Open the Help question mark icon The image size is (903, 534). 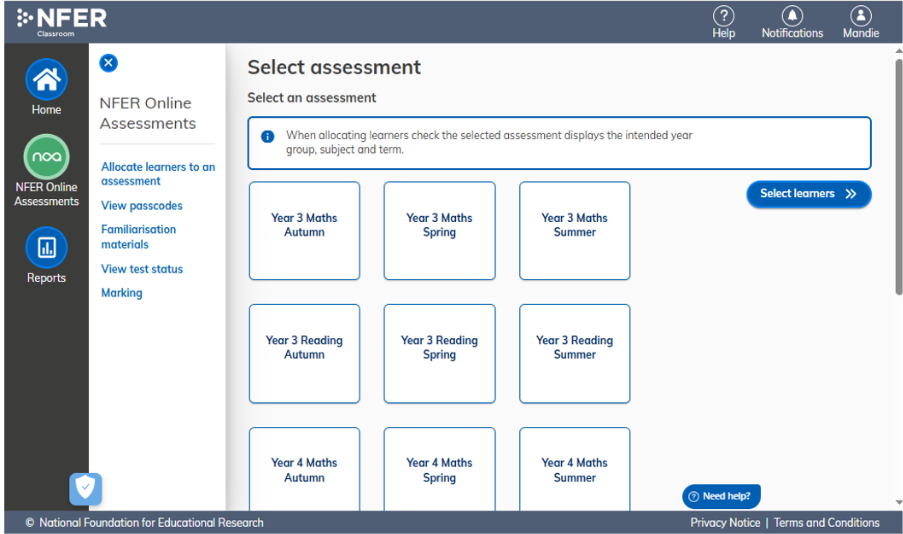[723, 16]
